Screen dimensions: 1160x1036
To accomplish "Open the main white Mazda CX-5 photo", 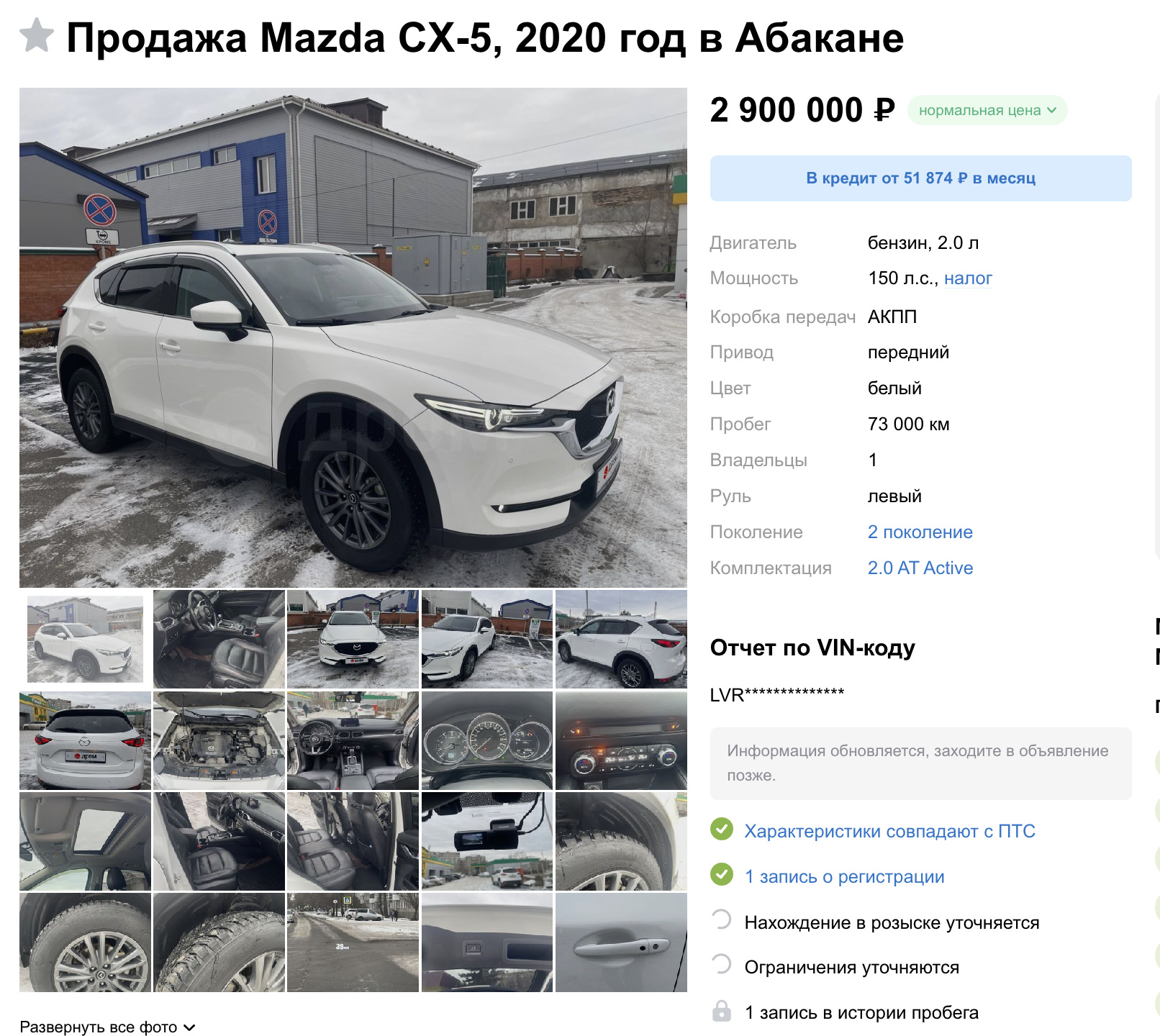I will pos(353,337).
